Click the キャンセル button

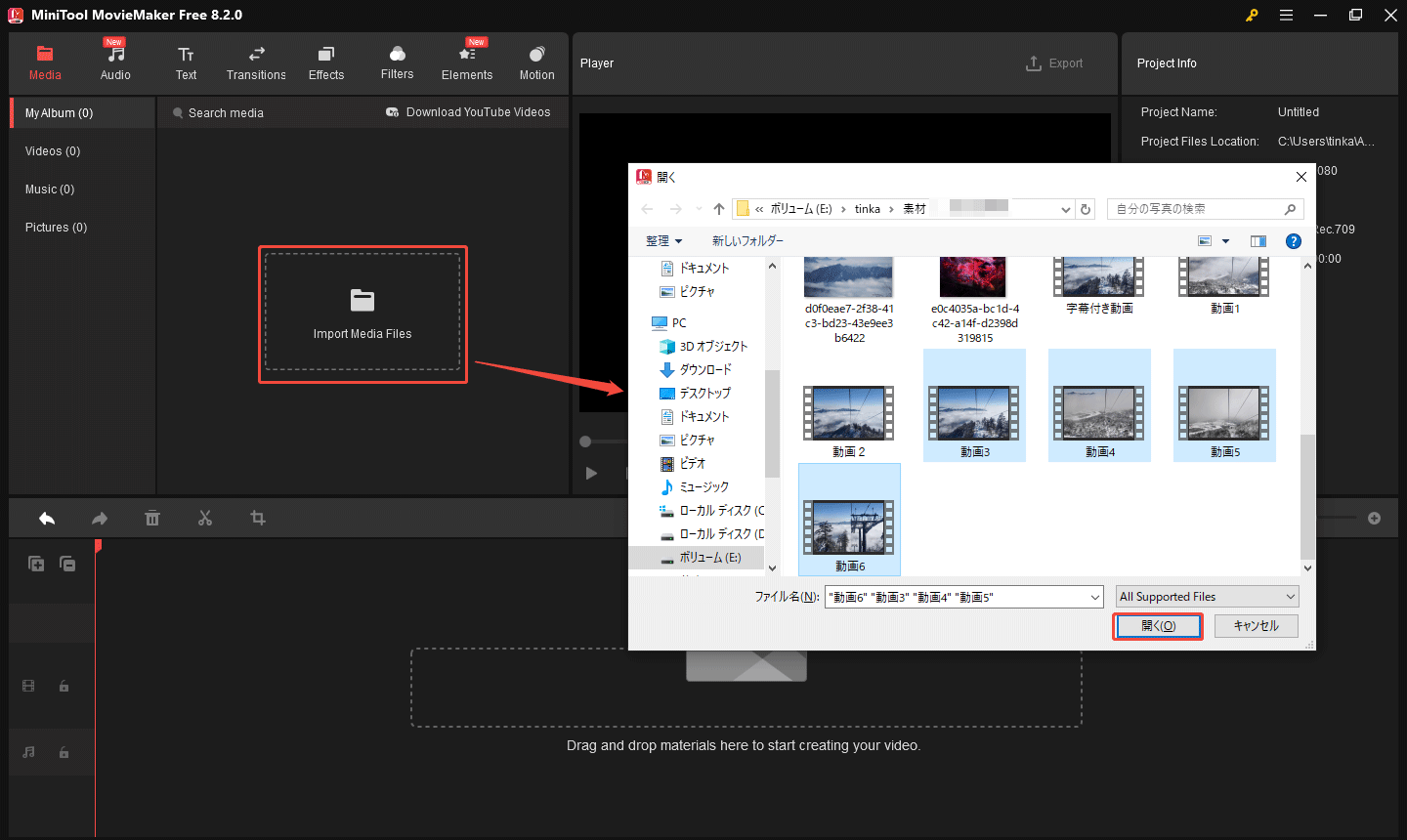tap(1256, 626)
